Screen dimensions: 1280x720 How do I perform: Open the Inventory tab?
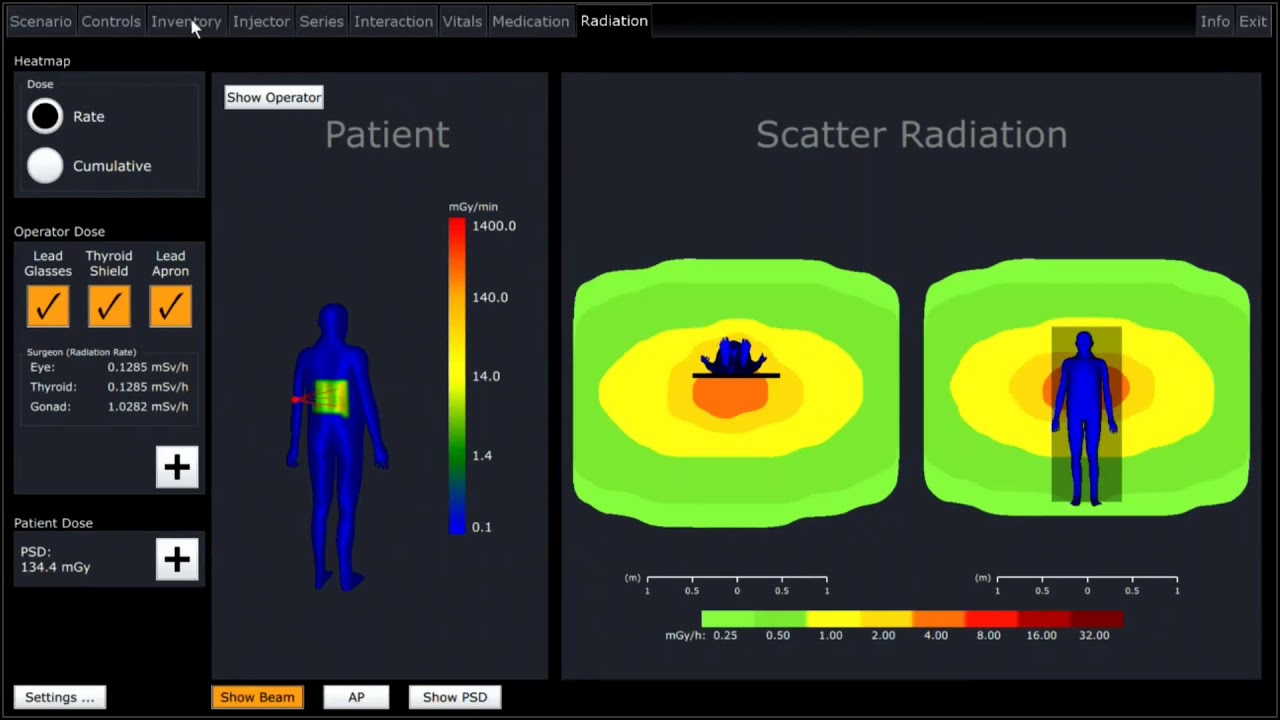pyautogui.click(x=186, y=21)
